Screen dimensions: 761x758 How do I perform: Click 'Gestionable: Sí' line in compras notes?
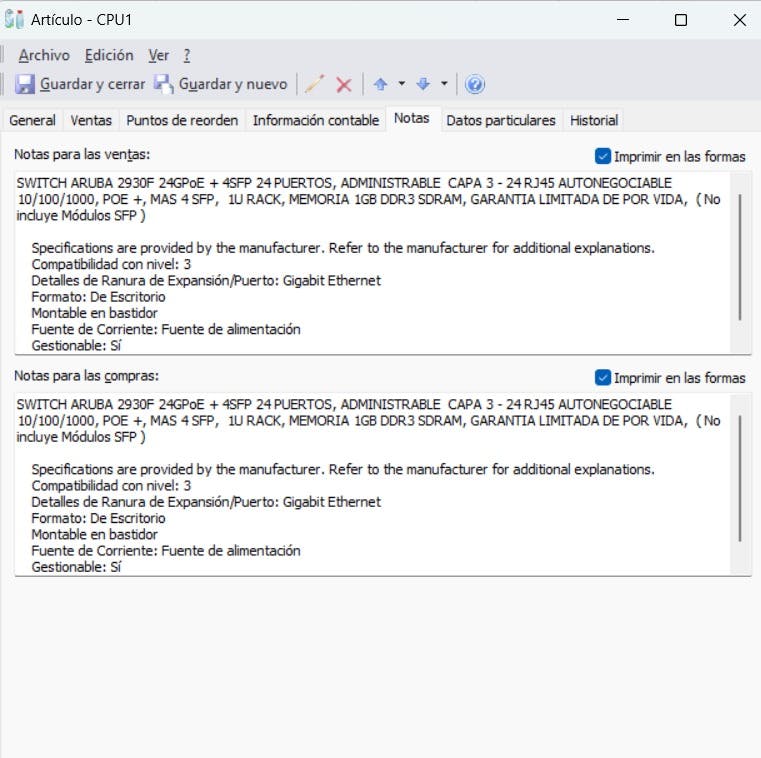click(76, 567)
